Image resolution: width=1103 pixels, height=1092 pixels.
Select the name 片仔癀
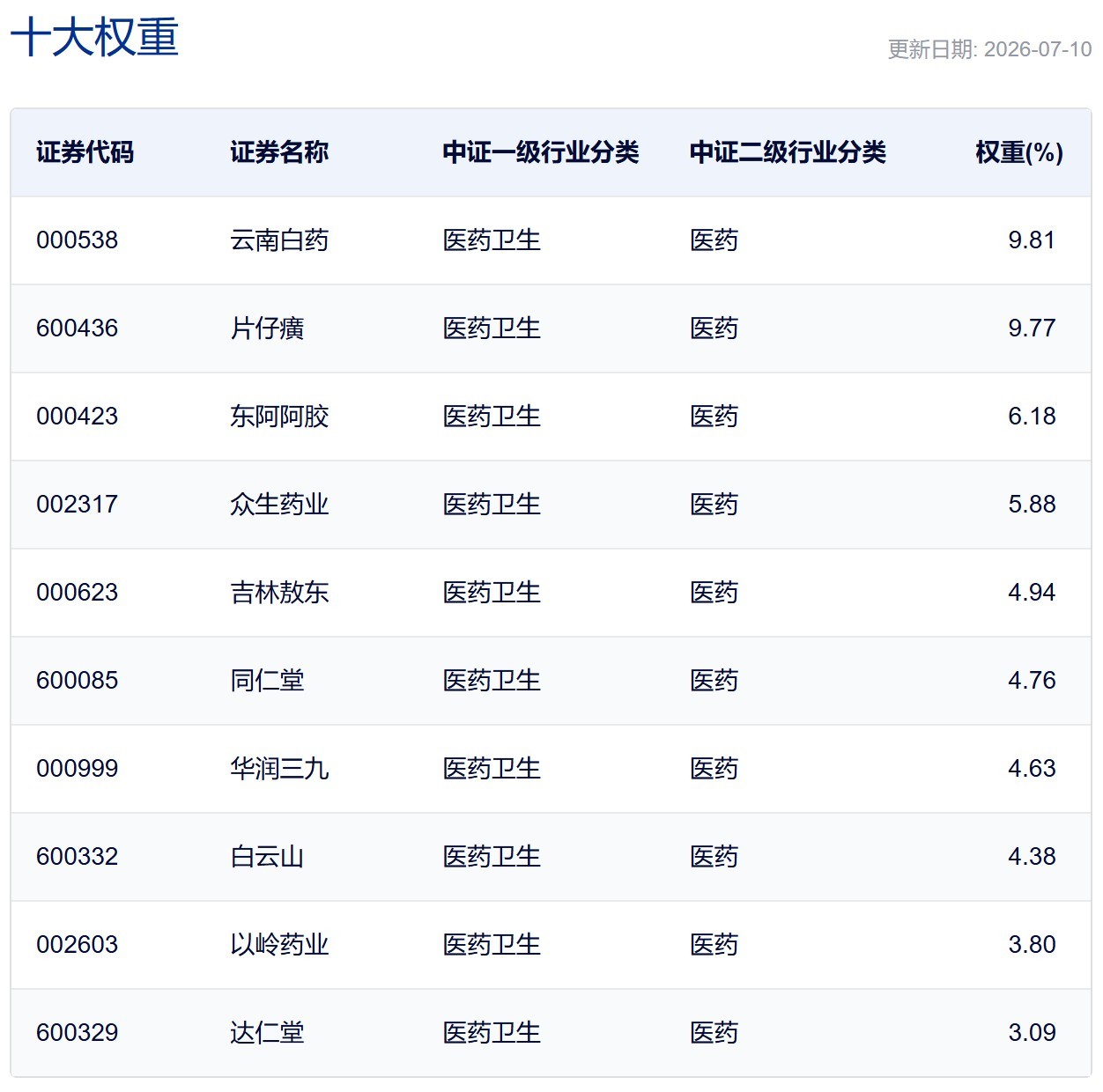point(267,328)
